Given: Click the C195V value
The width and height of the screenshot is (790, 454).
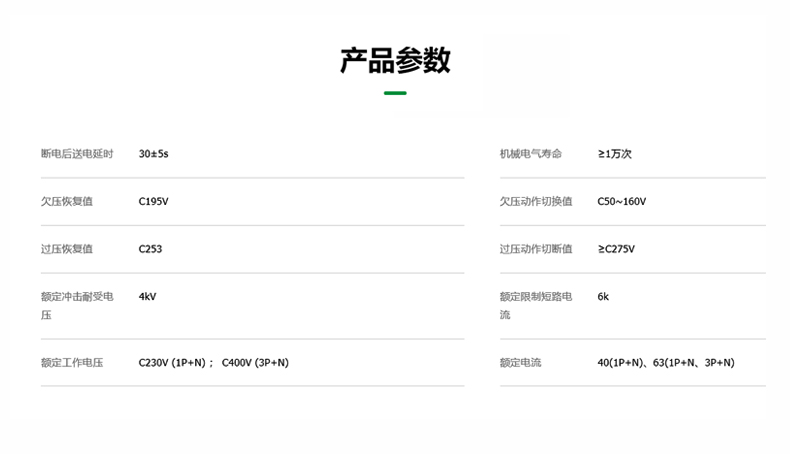Looking at the screenshot, I should 153,201.
